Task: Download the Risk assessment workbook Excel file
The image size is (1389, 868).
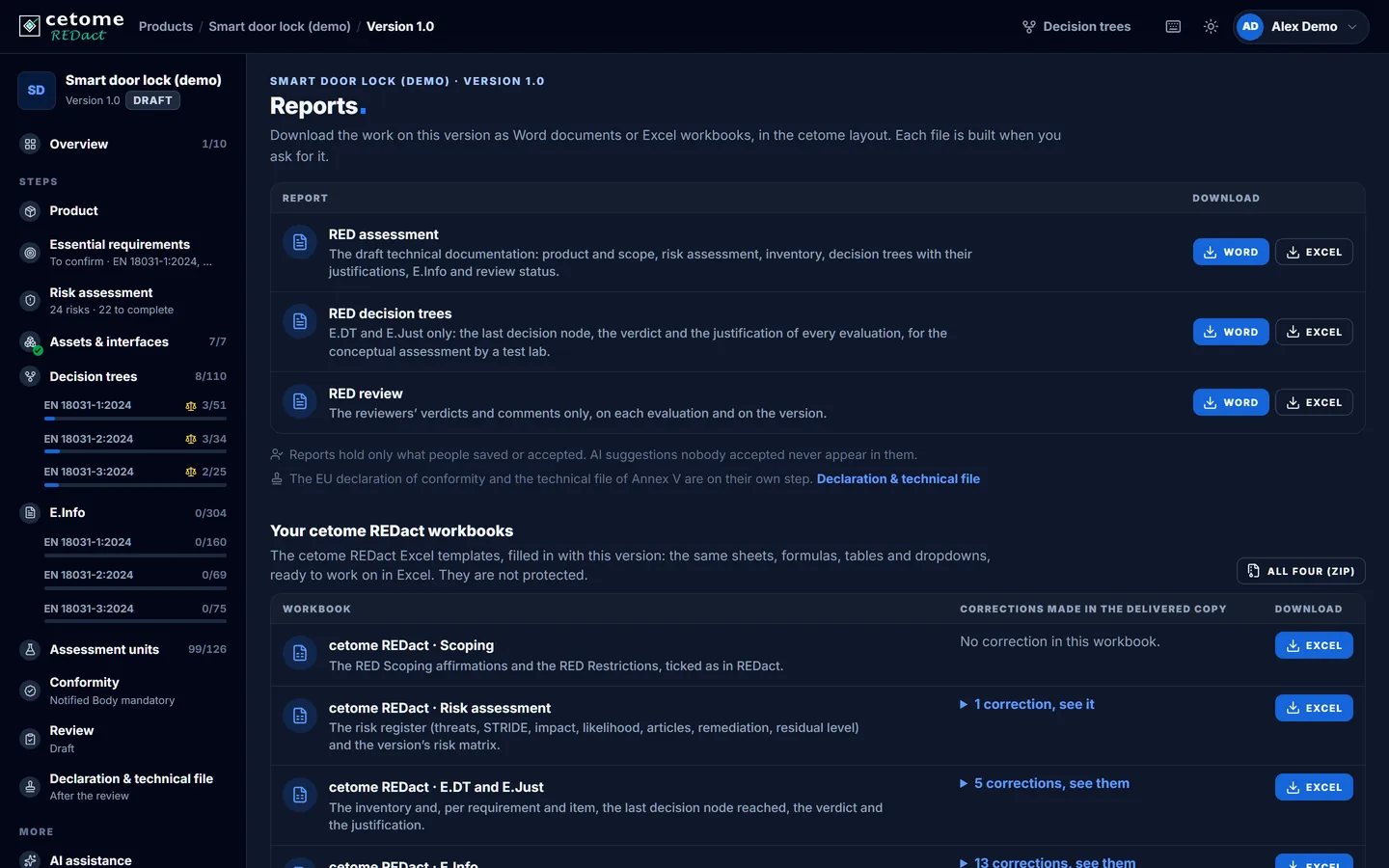Action: pyautogui.click(x=1314, y=708)
